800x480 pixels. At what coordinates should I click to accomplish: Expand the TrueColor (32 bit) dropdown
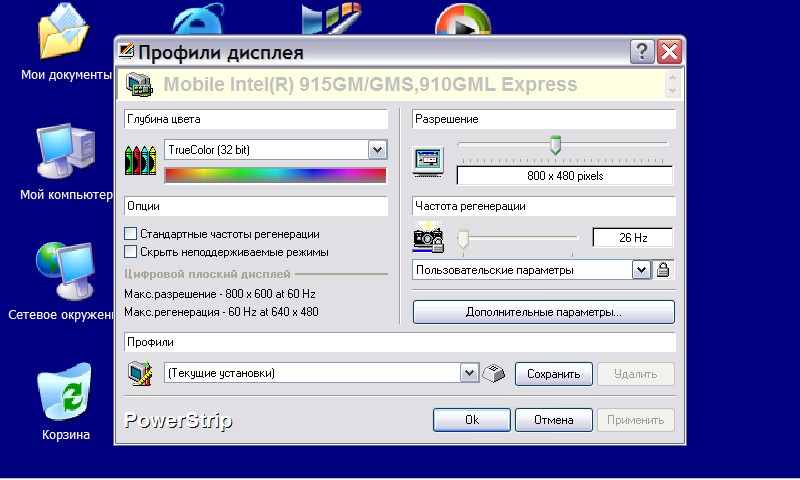(377, 150)
